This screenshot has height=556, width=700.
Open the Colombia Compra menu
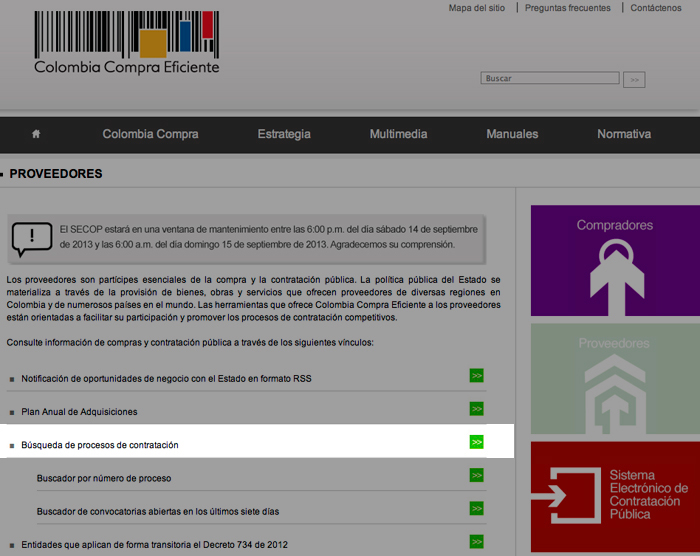point(150,134)
